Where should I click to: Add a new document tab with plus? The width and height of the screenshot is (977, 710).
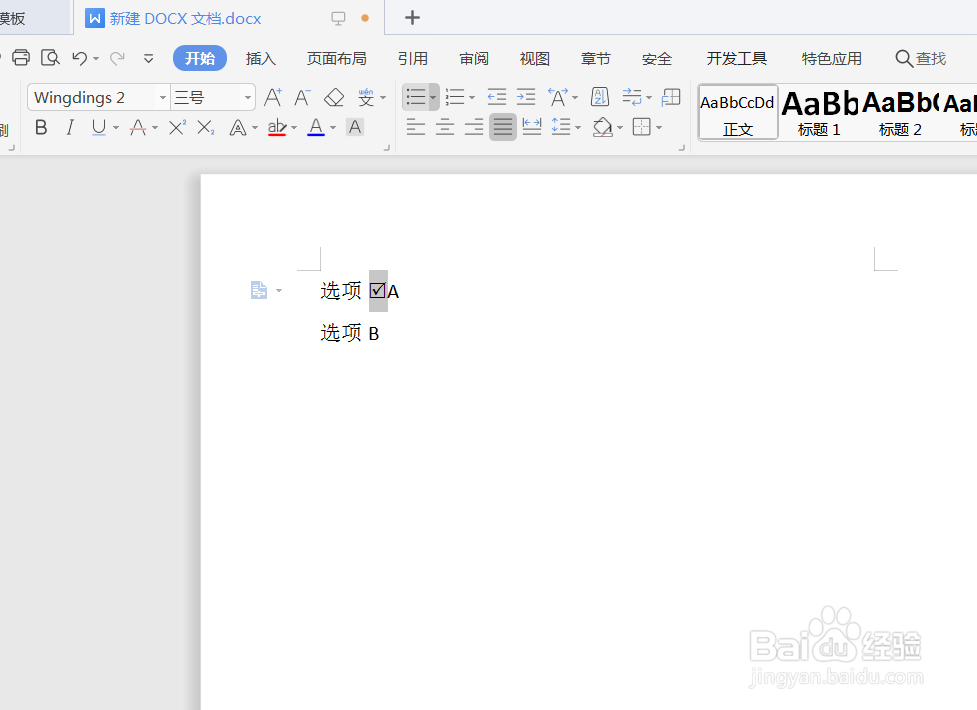[412, 17]
